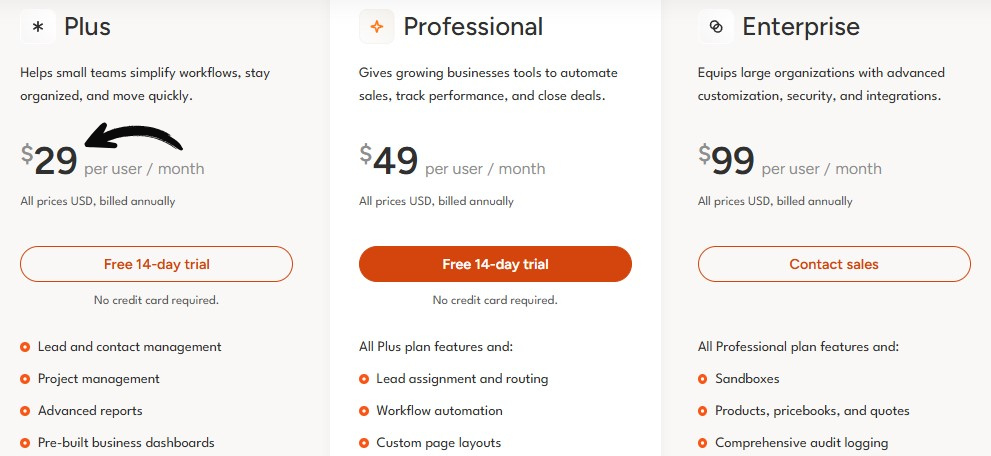Click Products, pricebooks, and quotes item

tap(811, 411)
